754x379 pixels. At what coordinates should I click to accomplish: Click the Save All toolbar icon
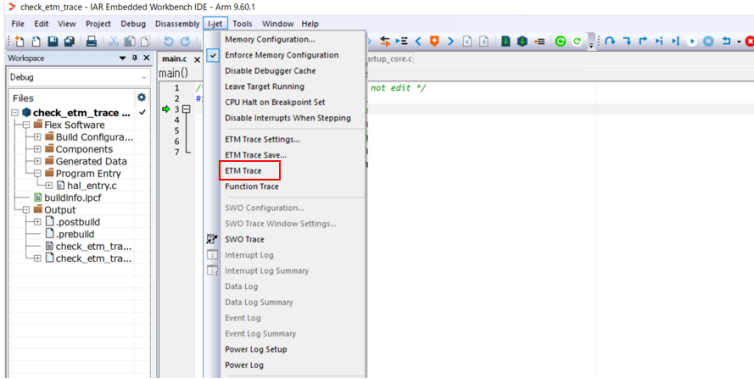(x=69, y=41)
